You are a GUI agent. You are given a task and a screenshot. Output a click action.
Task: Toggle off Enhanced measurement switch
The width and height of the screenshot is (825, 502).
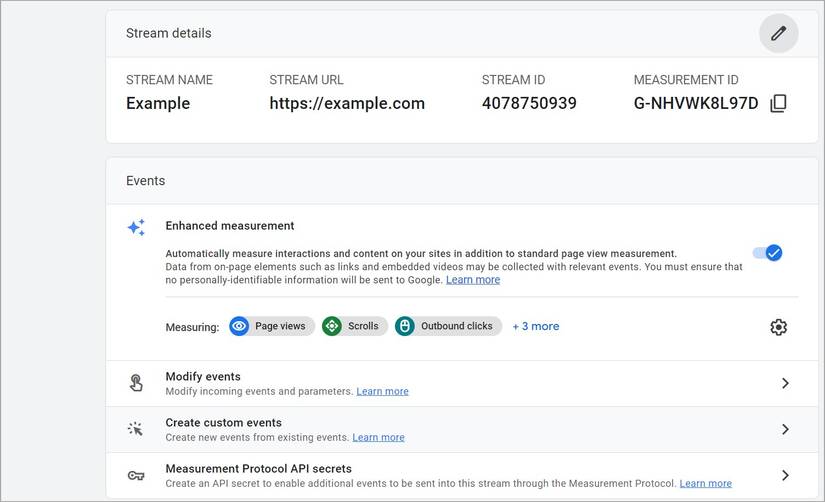(x=768, y=253)
